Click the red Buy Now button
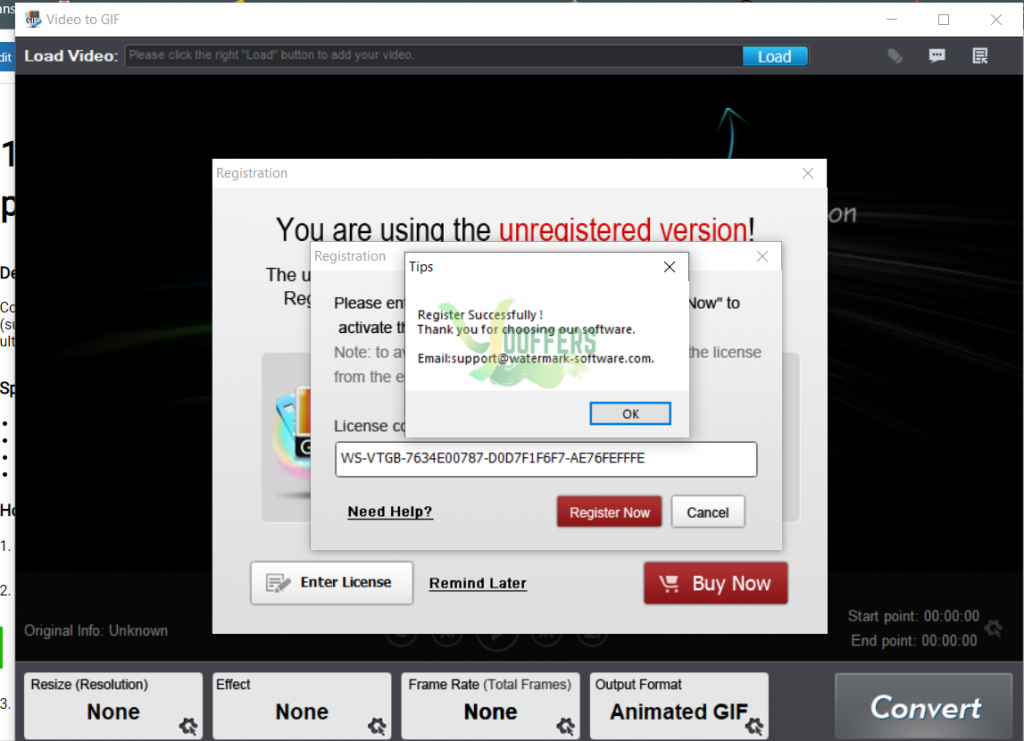Viewport: 1024px width, 741px height. coord(716,582)
